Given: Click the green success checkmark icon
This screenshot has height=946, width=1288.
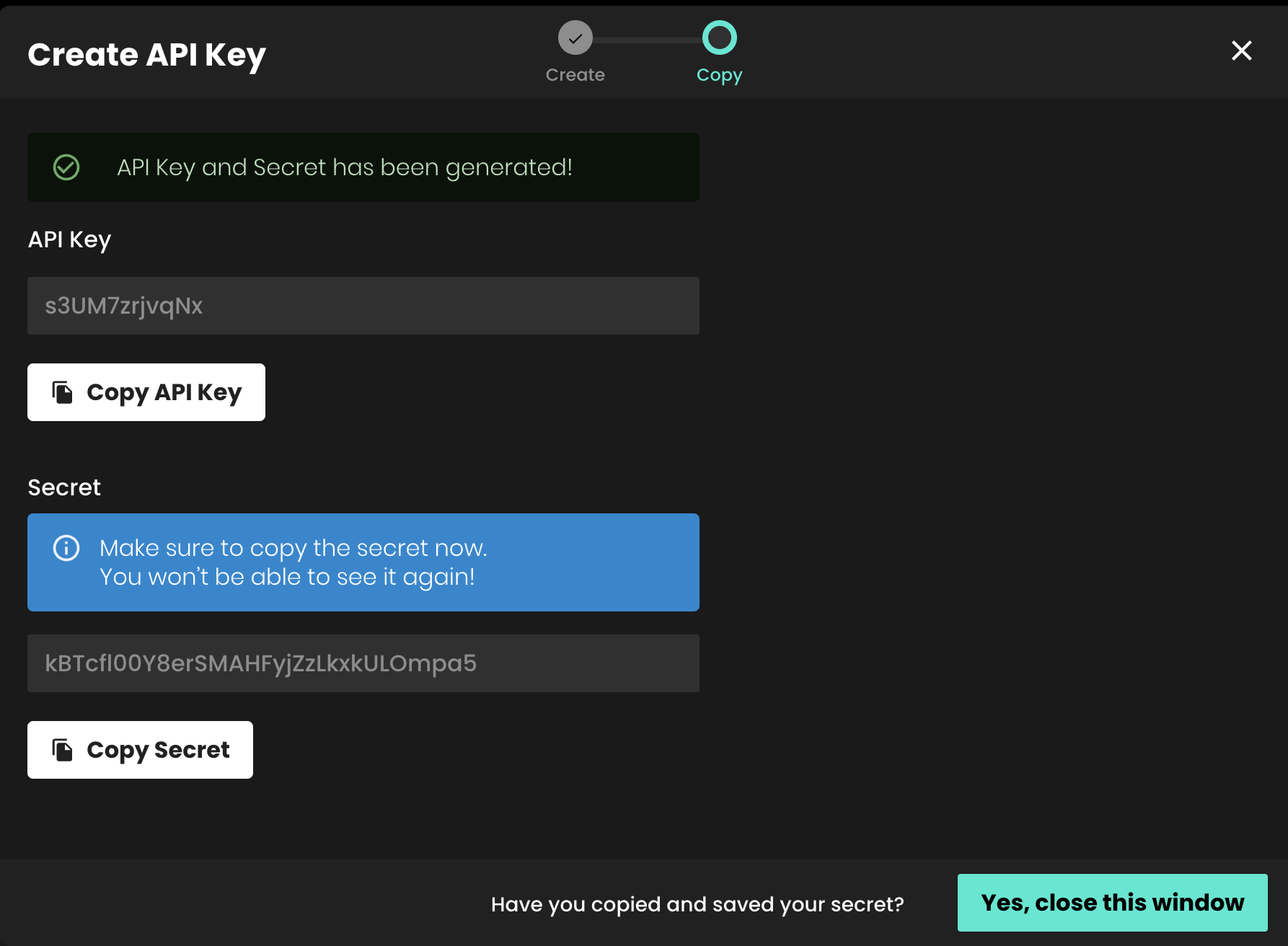Looking at the screenshot, I should 66,167.
